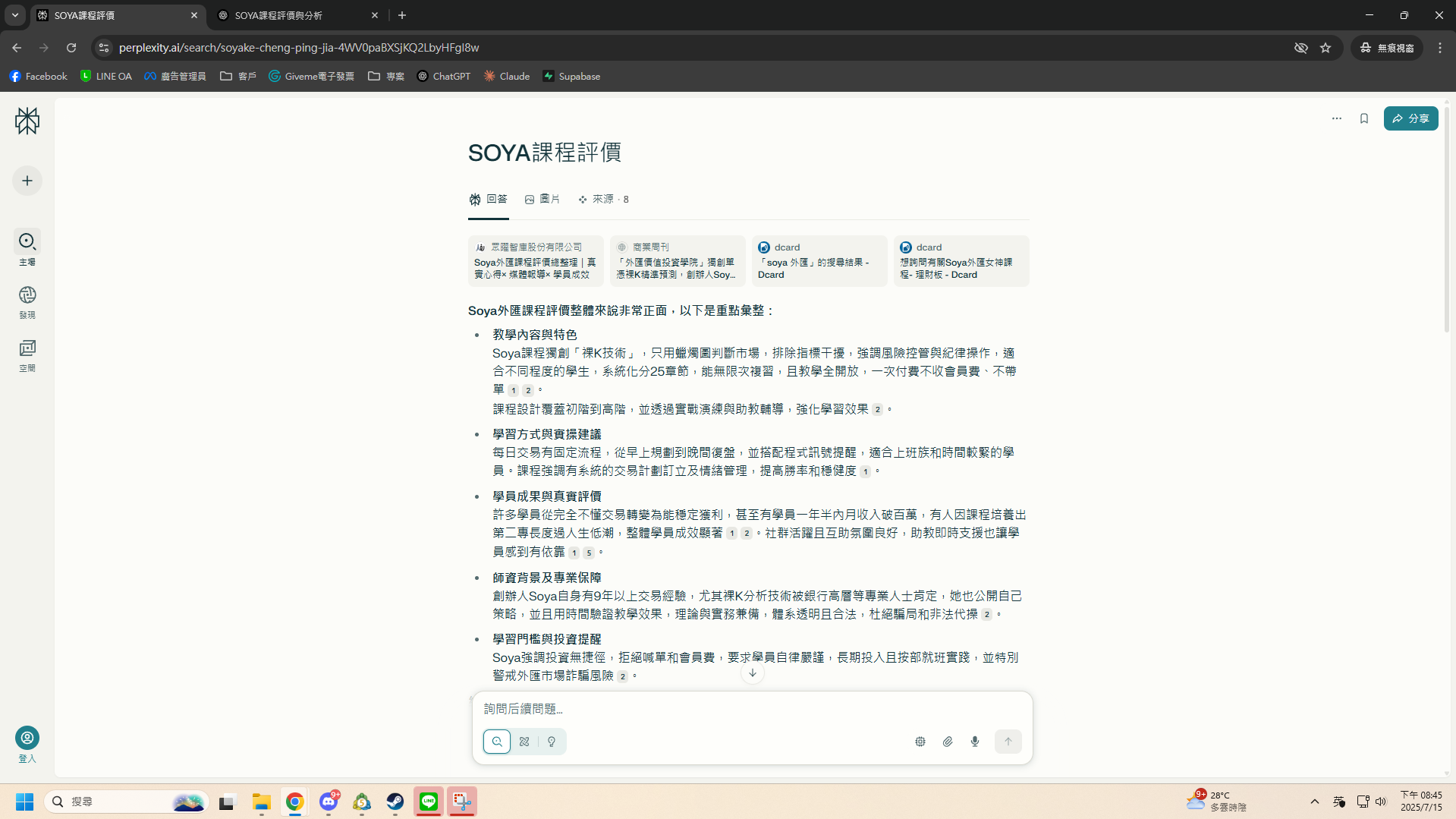
Task: Open File Explorer from the taskbar
Action: pyautogui.click(x=262, y=802)
